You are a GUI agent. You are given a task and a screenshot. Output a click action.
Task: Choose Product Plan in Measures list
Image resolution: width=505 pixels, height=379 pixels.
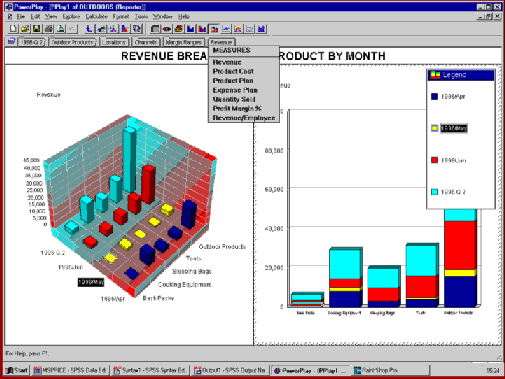coord(244,81)
